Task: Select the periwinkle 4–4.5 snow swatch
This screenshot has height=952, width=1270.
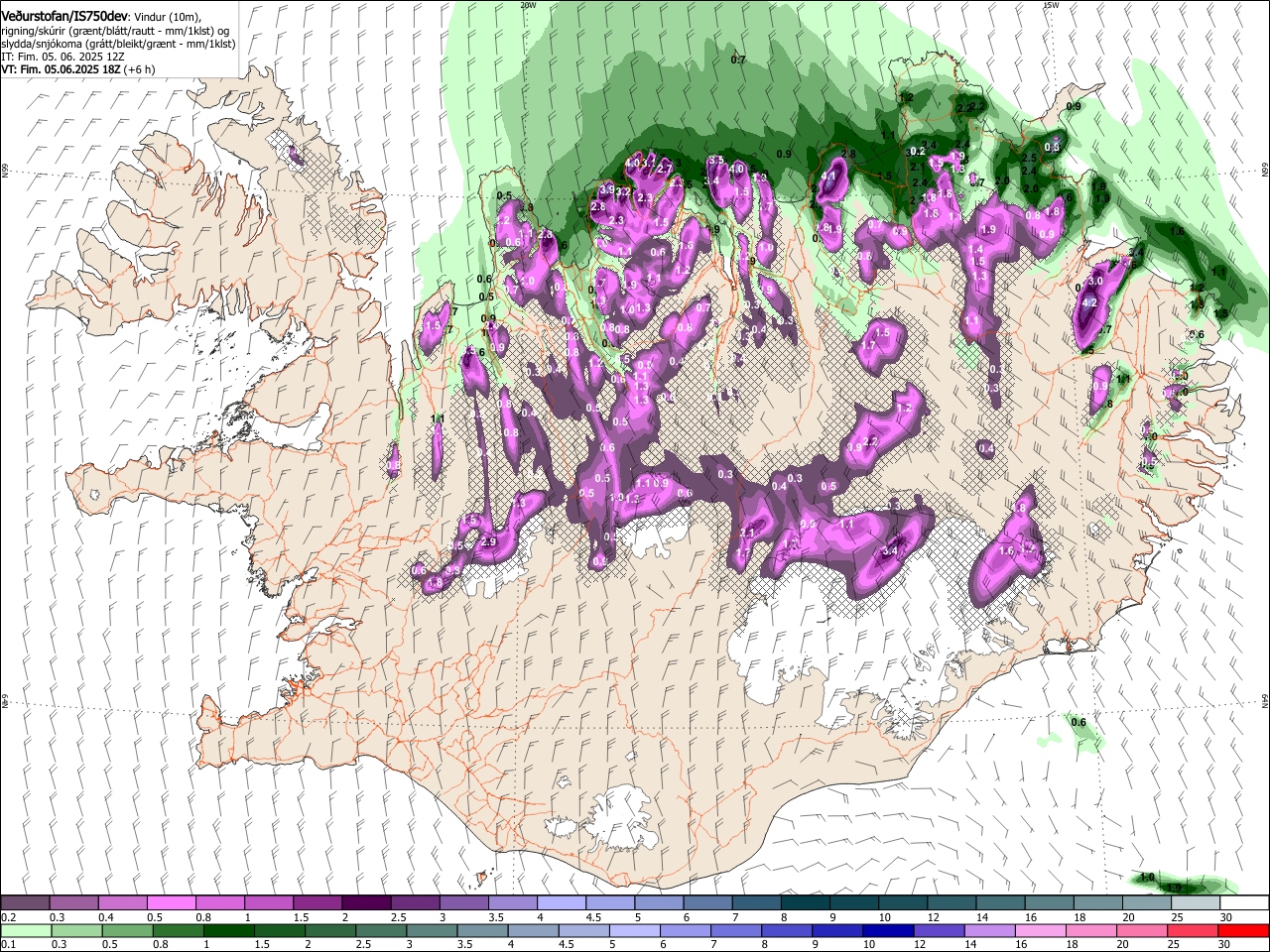Action: click(x=561, y=902)
